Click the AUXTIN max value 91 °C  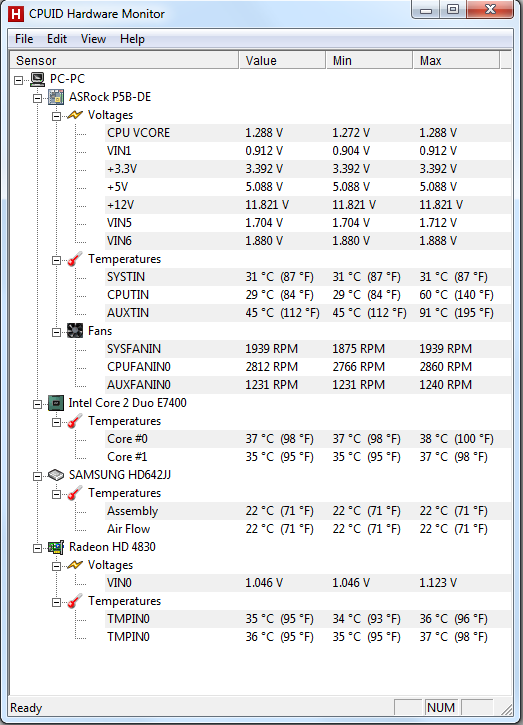tap(456, 313)
